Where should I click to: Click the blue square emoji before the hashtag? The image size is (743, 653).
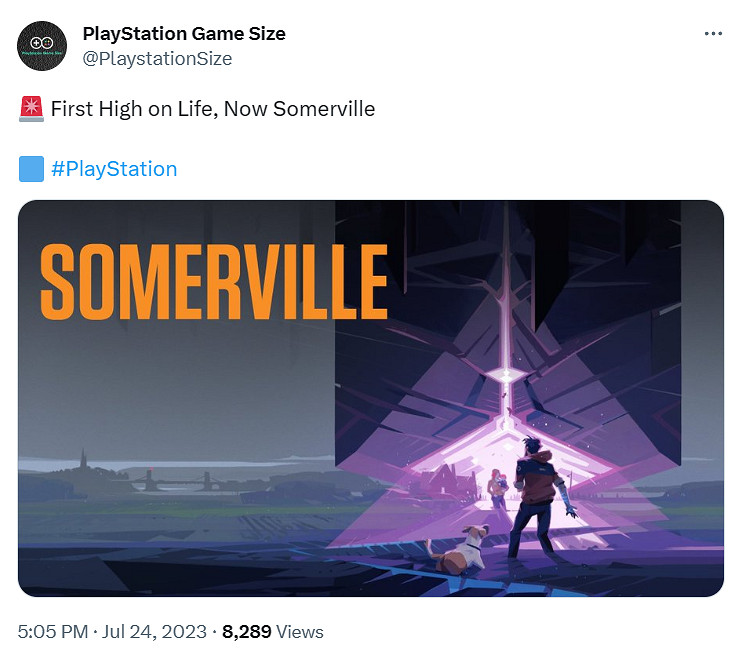[31, 169]
